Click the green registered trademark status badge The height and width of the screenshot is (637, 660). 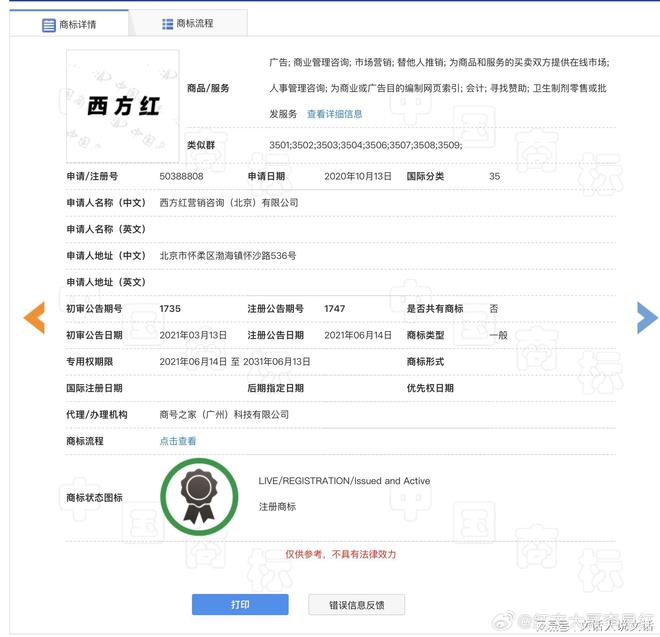(199, 497)
